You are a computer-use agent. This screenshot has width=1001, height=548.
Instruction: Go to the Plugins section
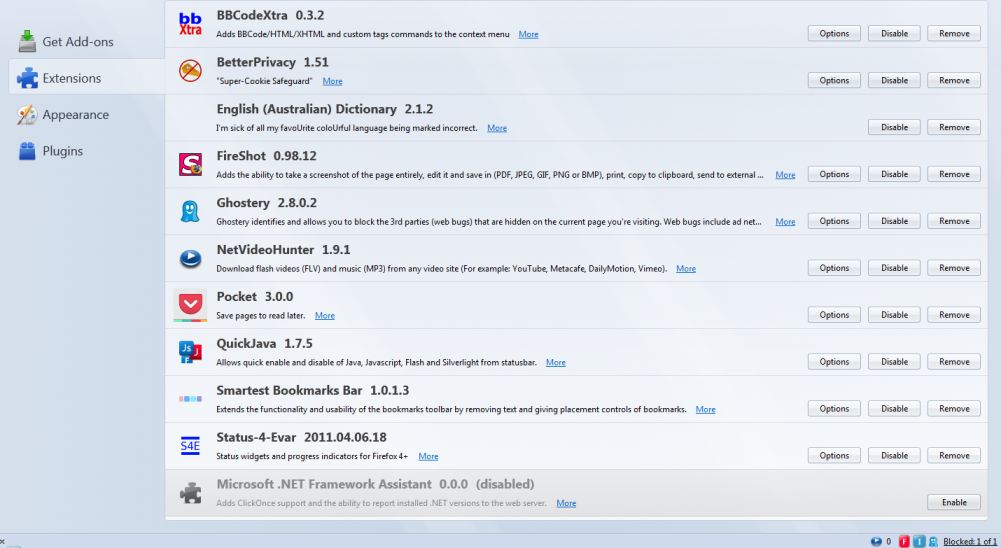[x=62, y=152]
